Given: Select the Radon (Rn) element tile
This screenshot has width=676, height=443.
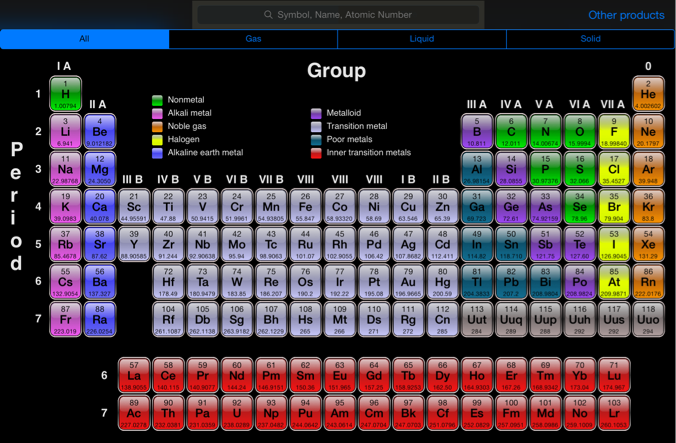Looking at the screenshot, I should 648,283.
